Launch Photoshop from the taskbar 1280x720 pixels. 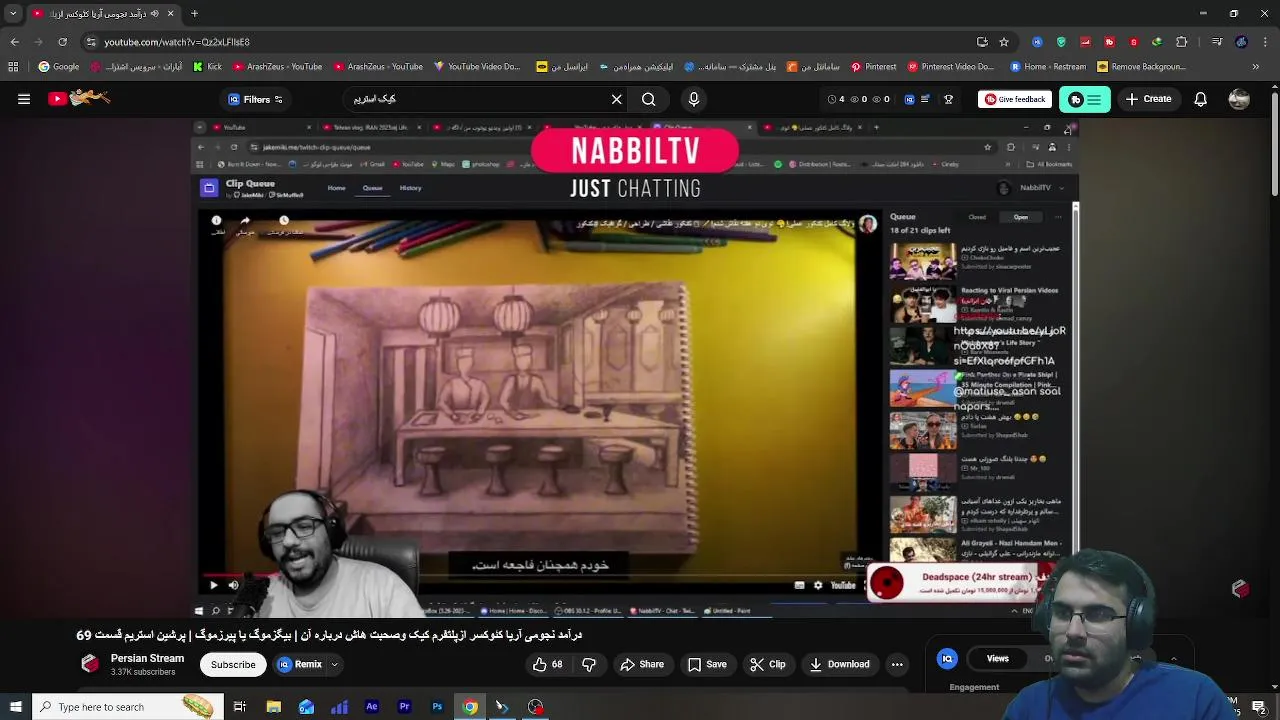pyautogui.click(x=437, y=707)
